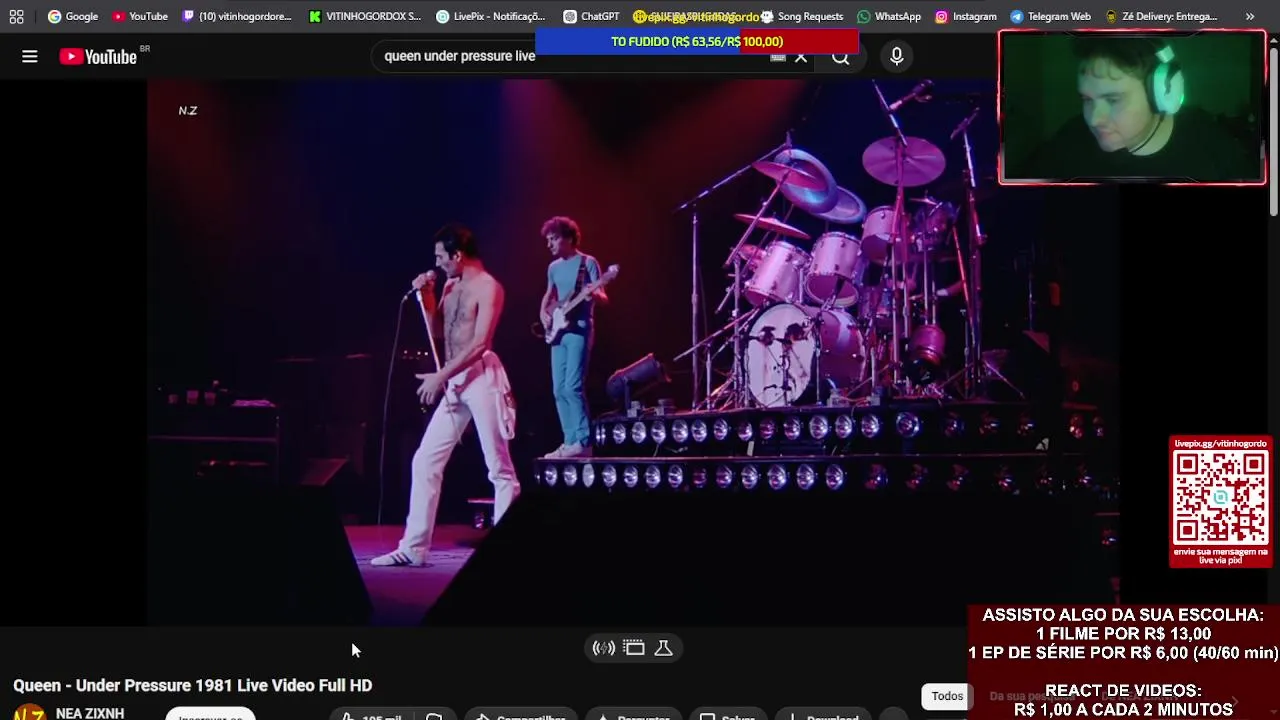The height and width of the screenshot is (720, 1280).
Task: Open the NEA ZIXNH channel name
Action: coord(90,713)
